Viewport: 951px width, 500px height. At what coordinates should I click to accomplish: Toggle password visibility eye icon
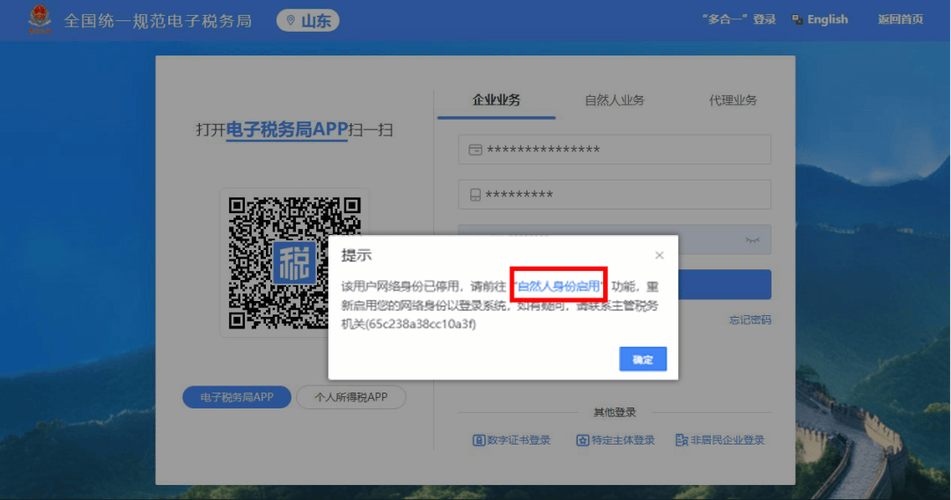752,240
